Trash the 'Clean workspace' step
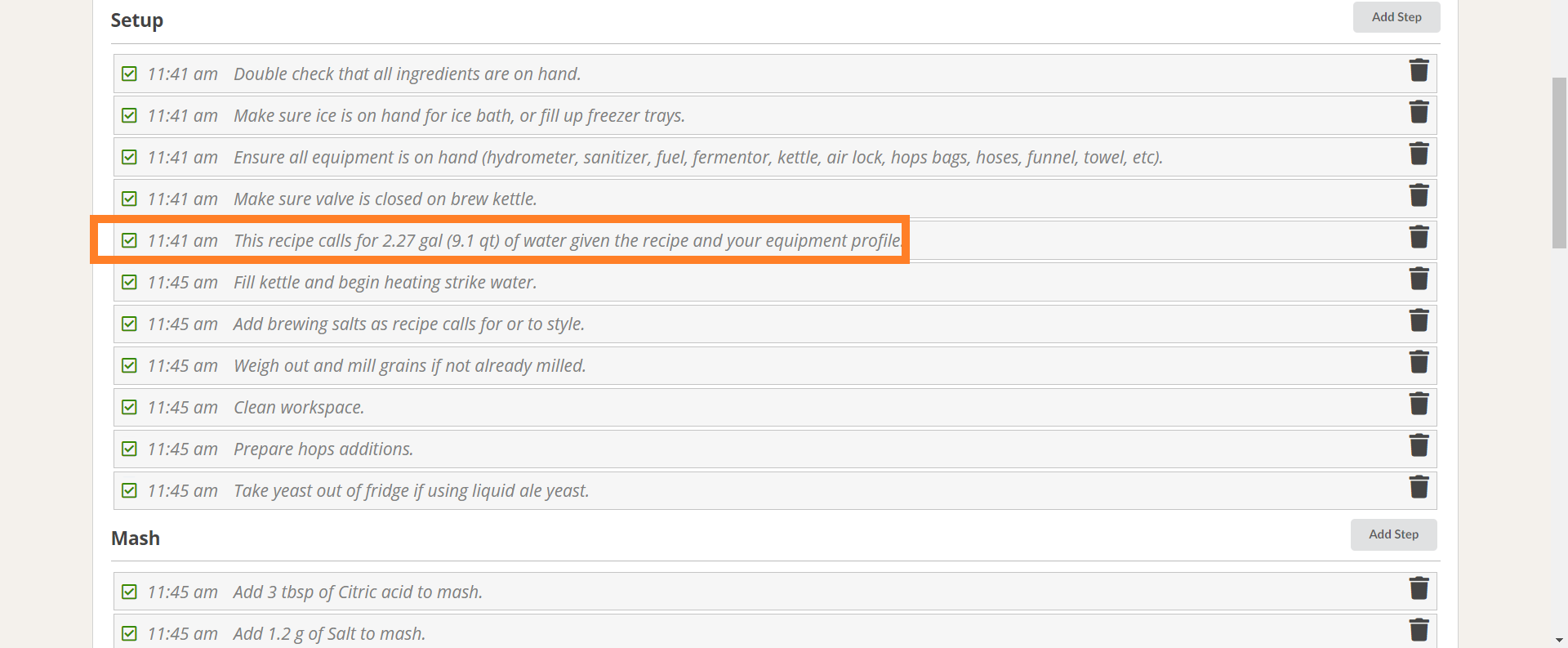This screenshot has height=648, width=1568. (1419, 404)
